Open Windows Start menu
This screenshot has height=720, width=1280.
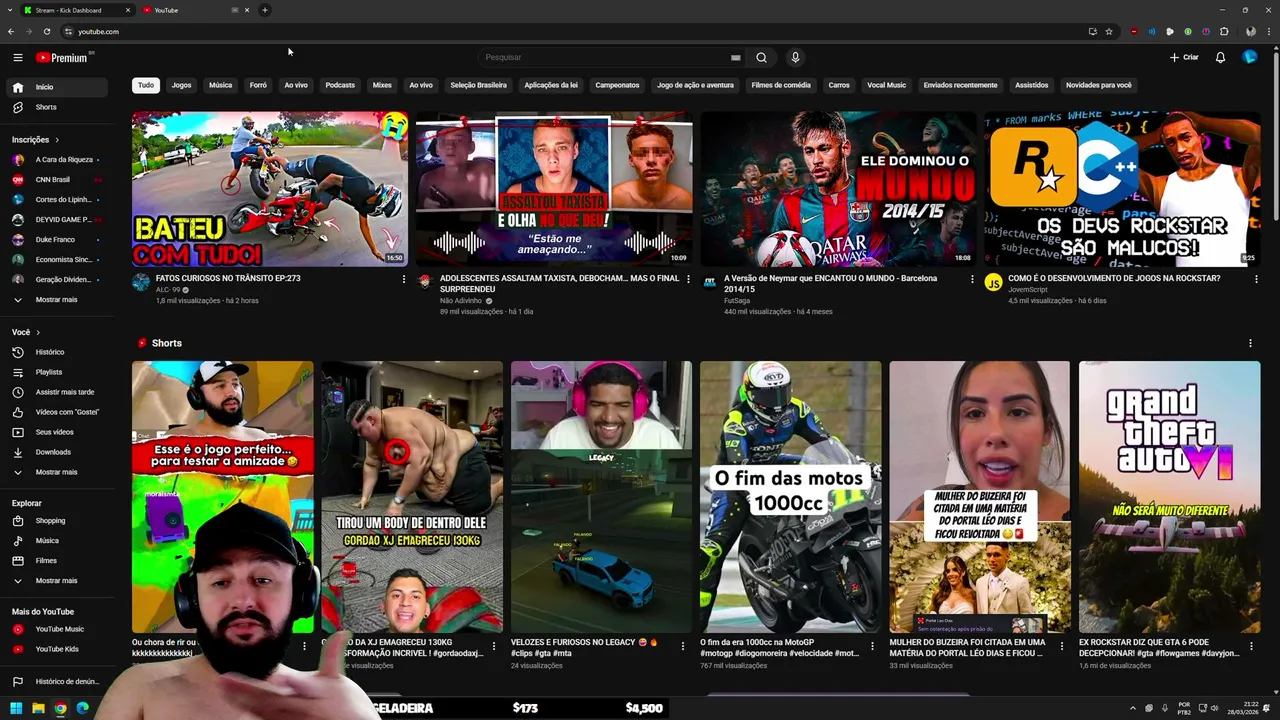[x=16, y=708]
